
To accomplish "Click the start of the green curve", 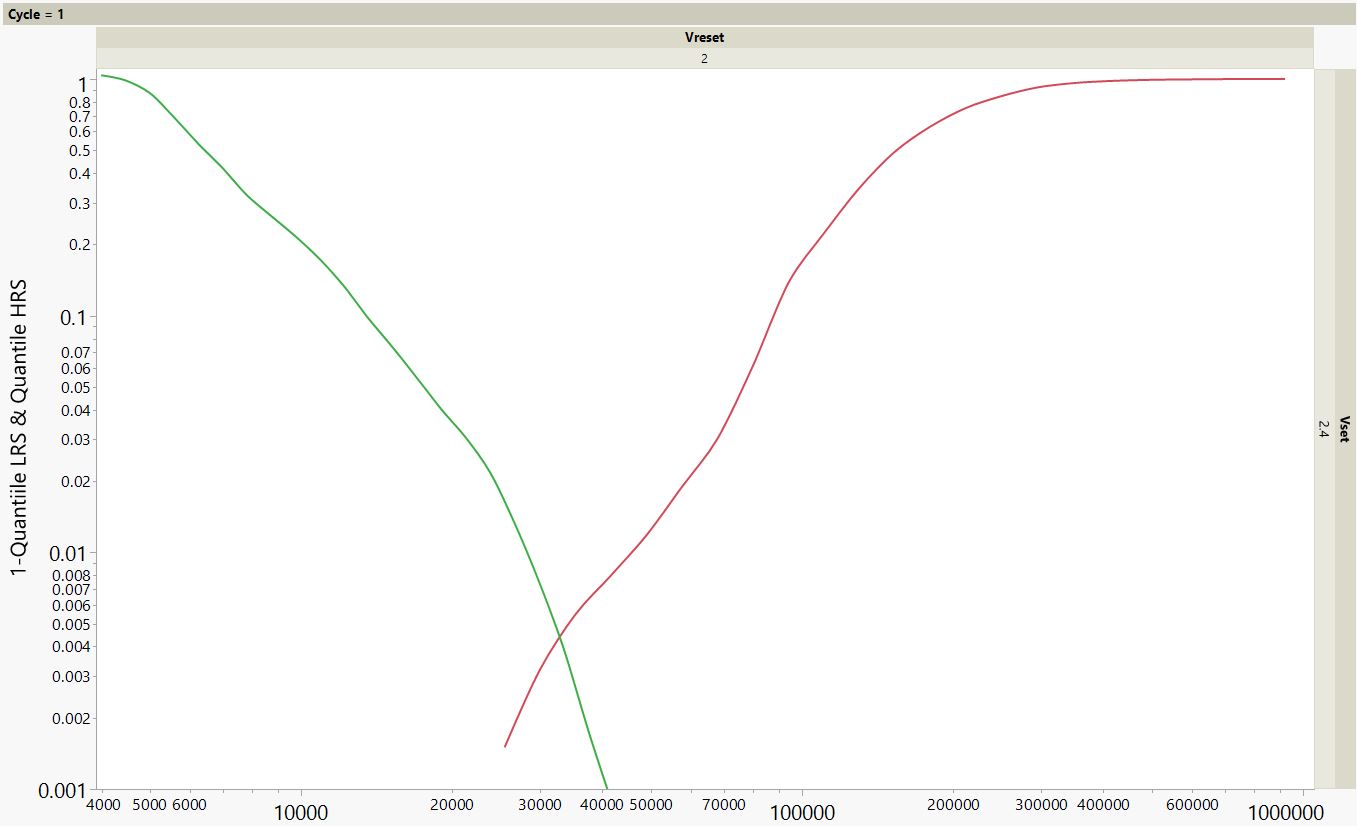I will (105, 75).
